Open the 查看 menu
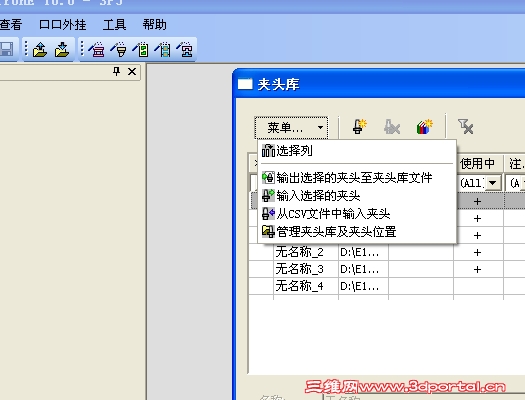 11,24
